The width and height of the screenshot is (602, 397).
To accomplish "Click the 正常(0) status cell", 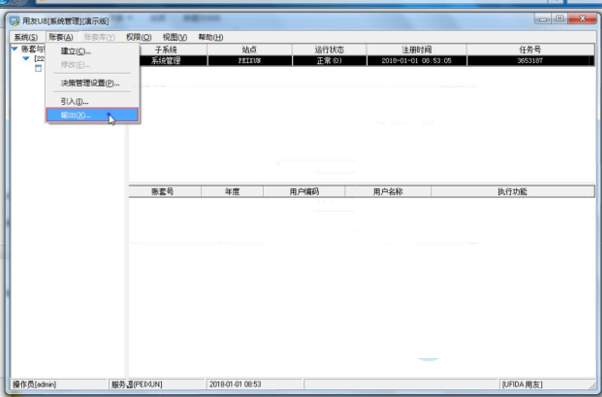I will coord(329,61).
